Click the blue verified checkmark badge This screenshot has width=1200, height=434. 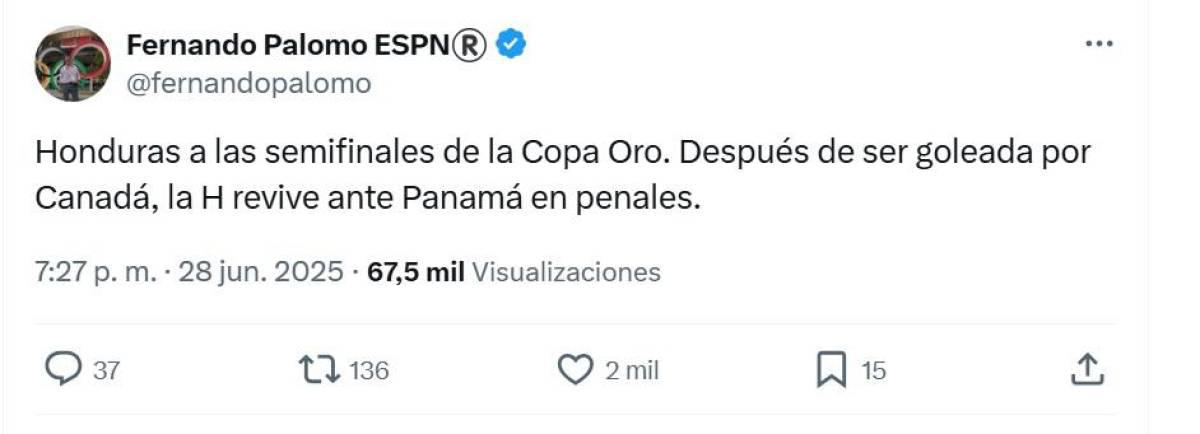(514, 45)
